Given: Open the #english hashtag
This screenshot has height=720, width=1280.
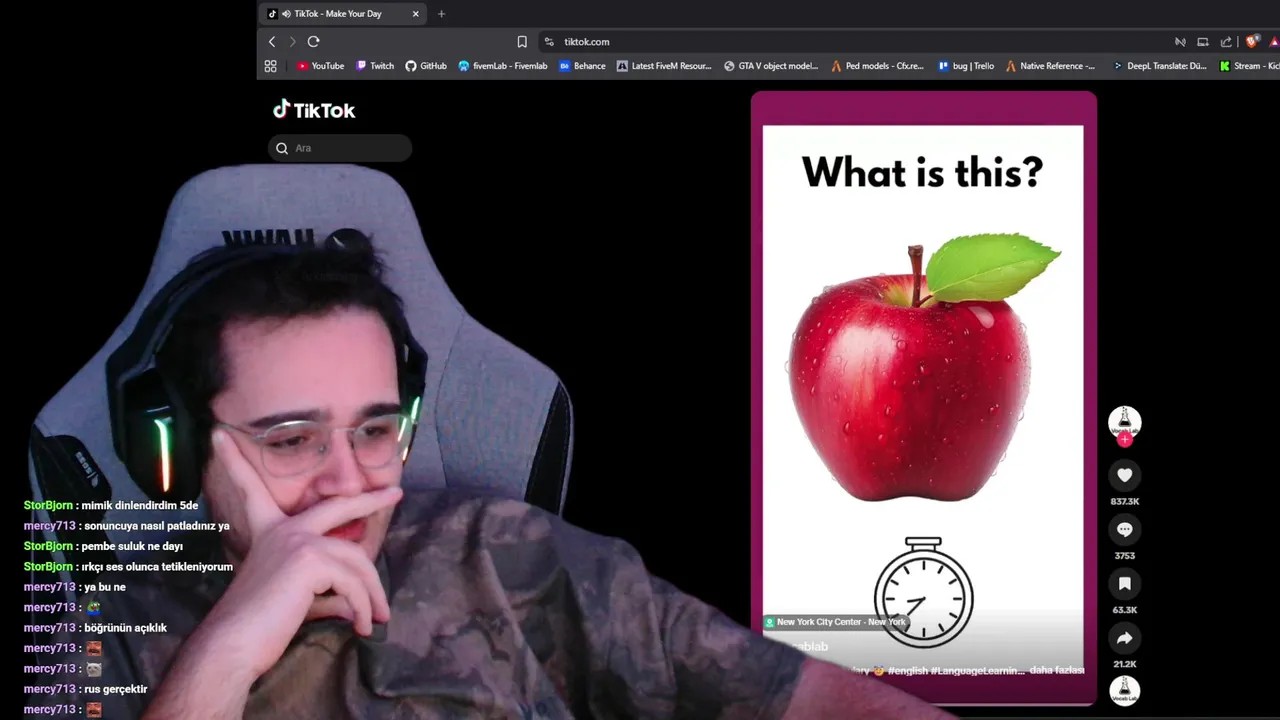Looking at the screenshot, I should point(908,670).
